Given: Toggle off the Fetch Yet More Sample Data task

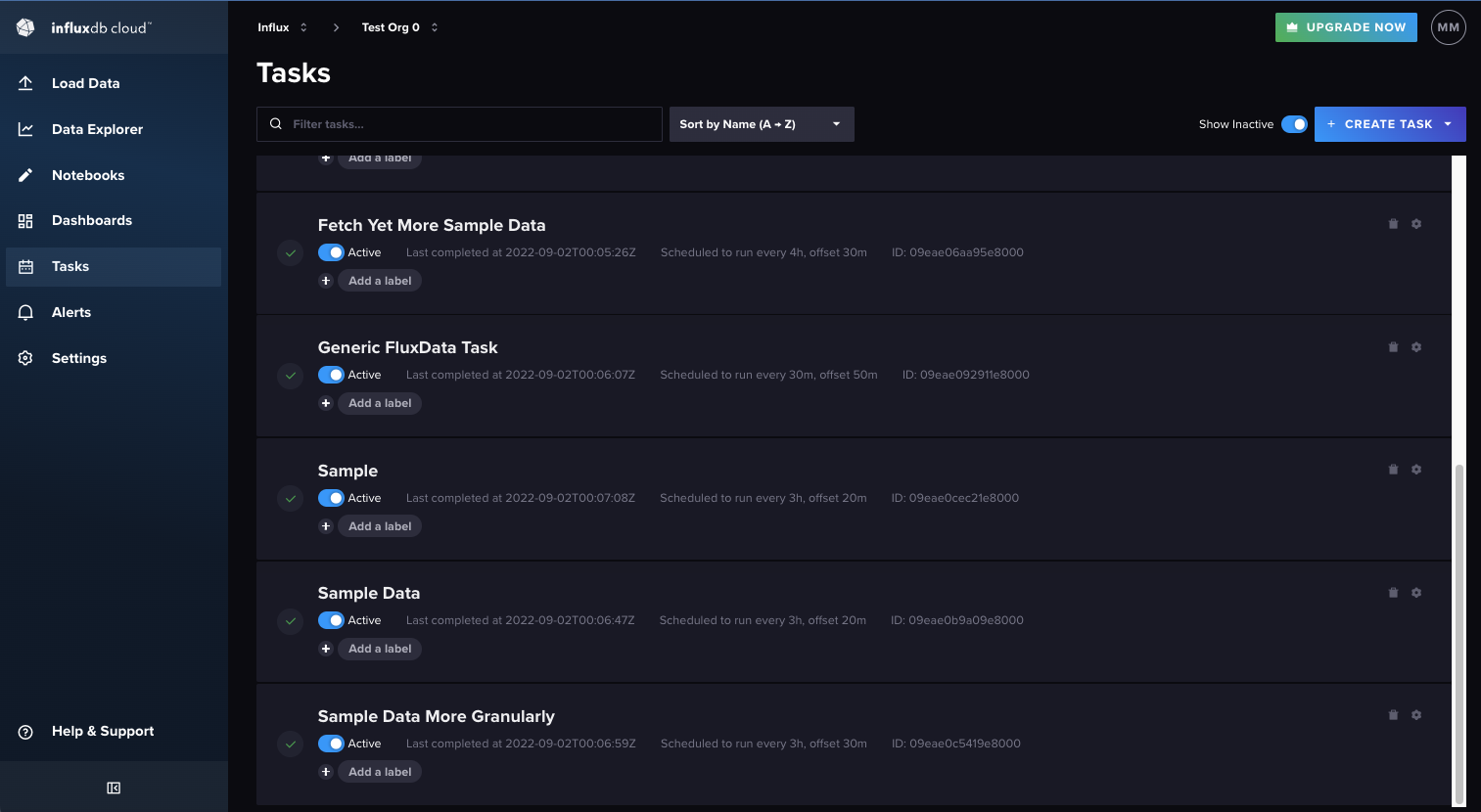Looking at the screenshot, I should 333,252.
